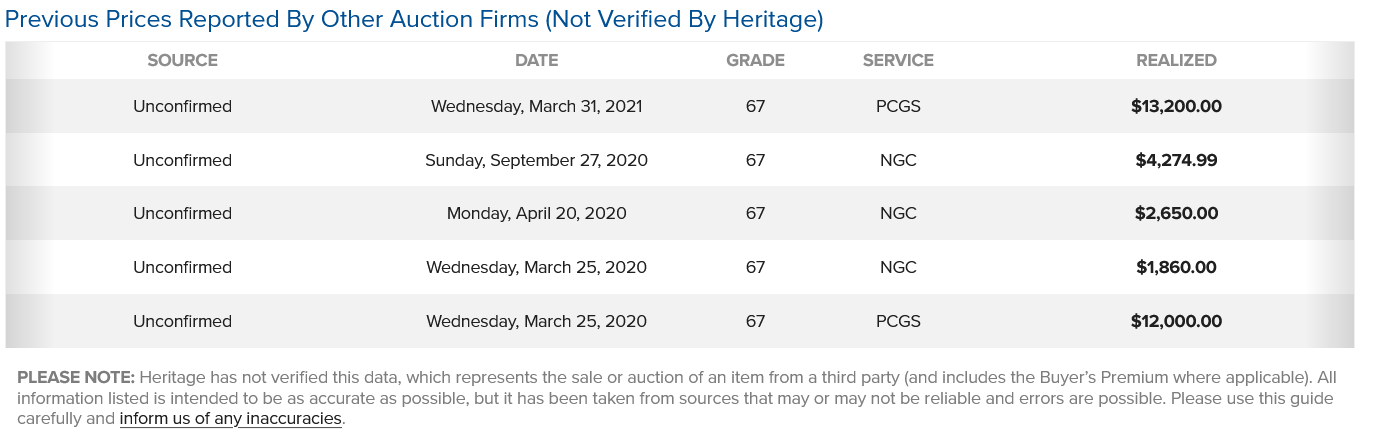The image size is (1383, 440).
Task: Click PCGS service in the first row
Action: [x=898, y=106]
